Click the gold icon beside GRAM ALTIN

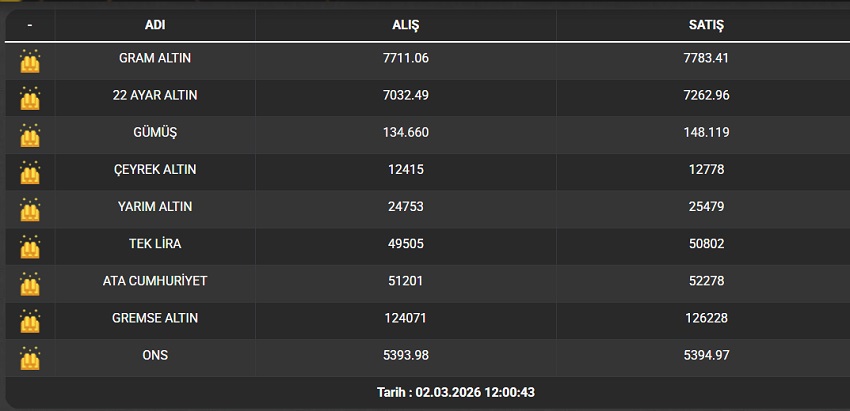coord(30,60)
